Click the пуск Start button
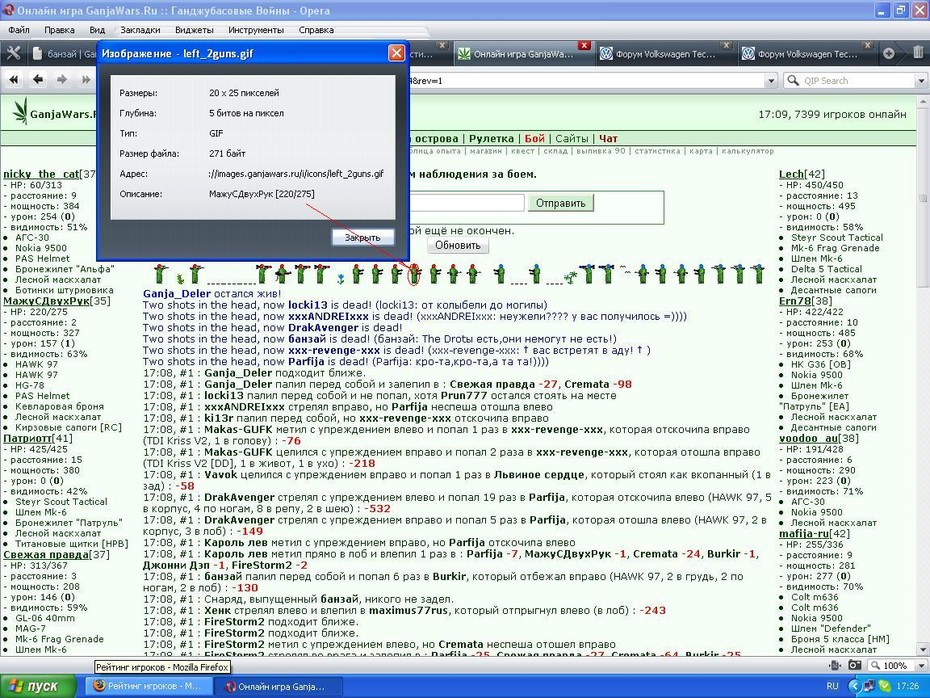Screen dimensions: 930x698 click(38, 686)
